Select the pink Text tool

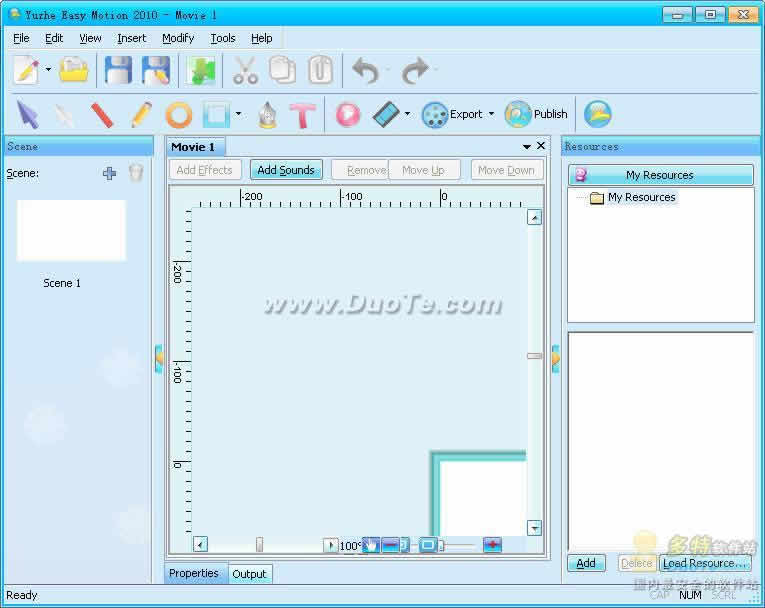click(302, 116)
